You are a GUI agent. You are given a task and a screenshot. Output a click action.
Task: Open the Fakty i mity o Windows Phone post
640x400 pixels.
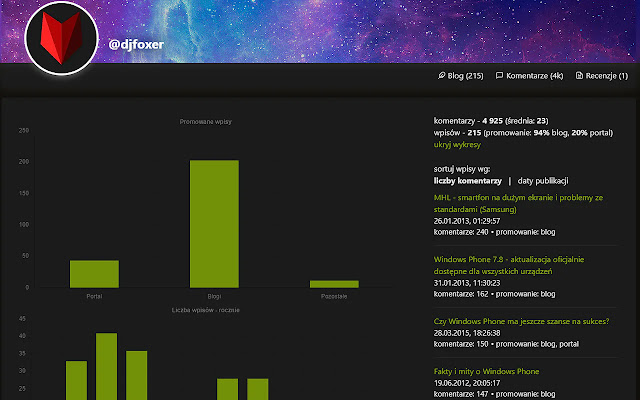486,371
